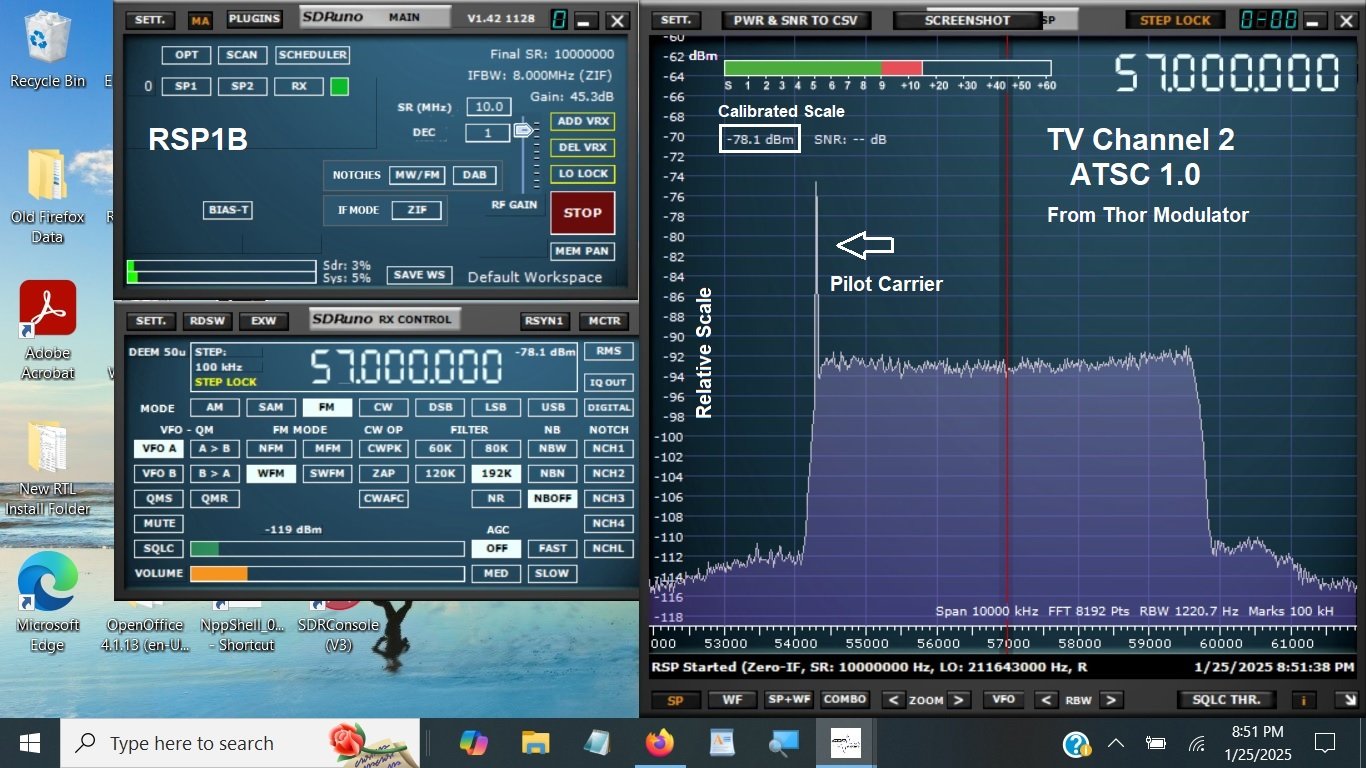1366x768 pixels.
Task: Switch to SP spectrum view
Action: (x=675, y=700)
